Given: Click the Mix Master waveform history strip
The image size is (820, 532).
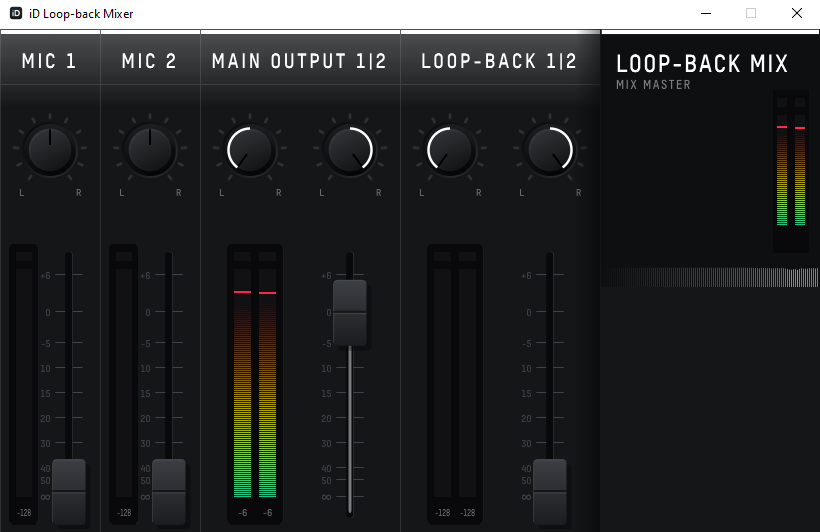Looking at the screenshot, I should pyautogui.click(x=710, y=277).
